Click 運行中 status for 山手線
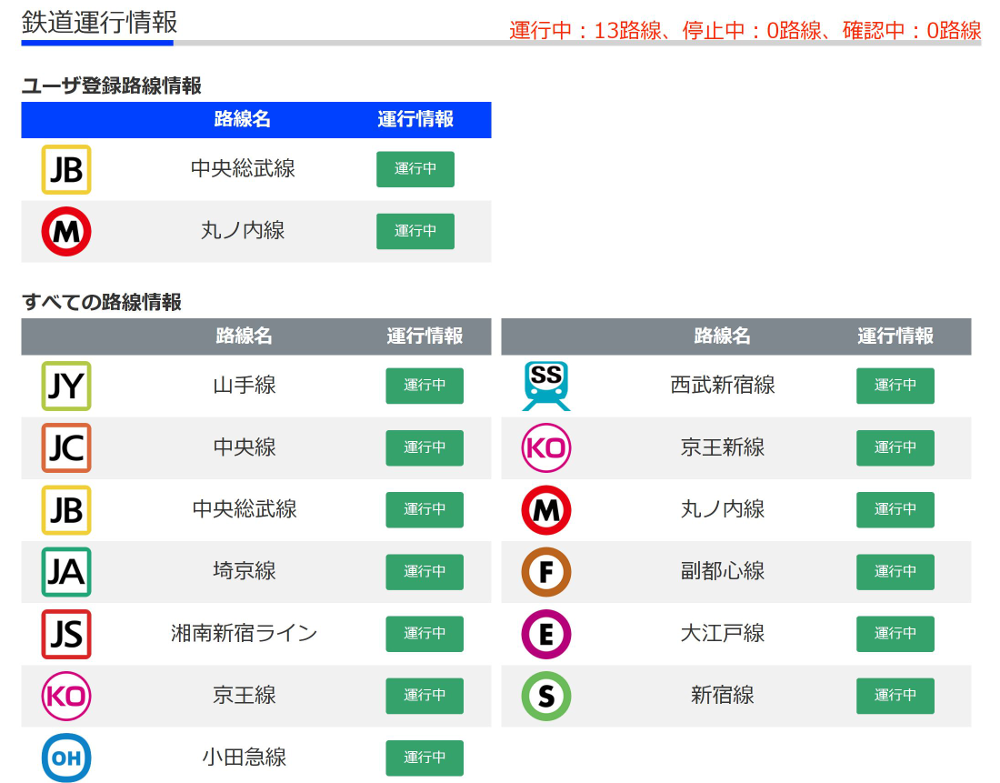Image resolution: width=1000 pixels, height=783 pixels. point(425,385)
